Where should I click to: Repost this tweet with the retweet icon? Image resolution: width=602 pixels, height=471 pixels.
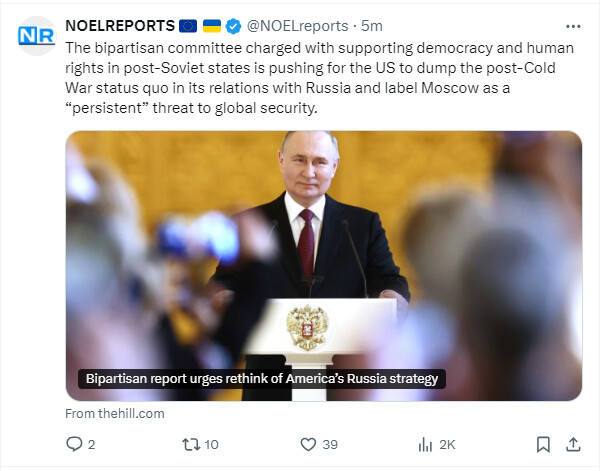point(189,444)
